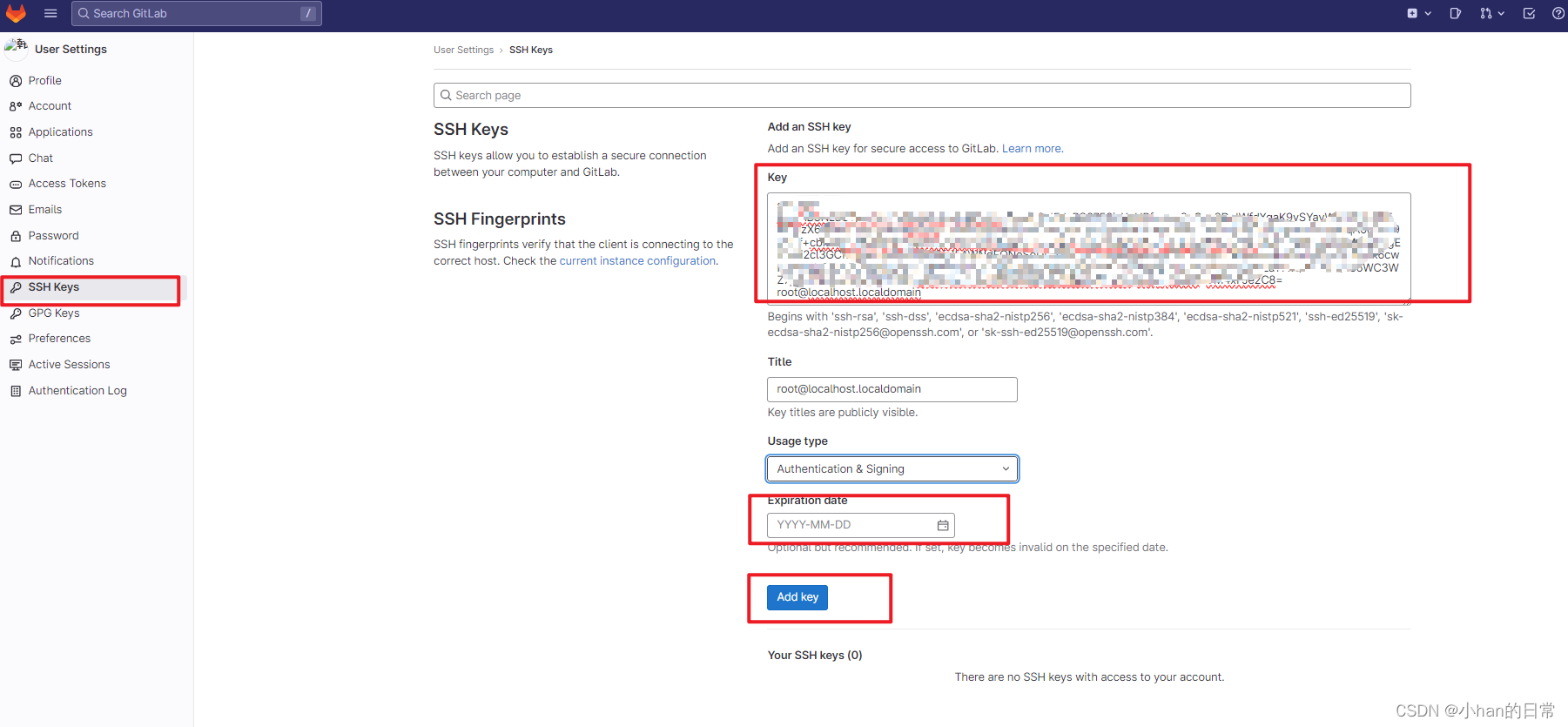Follow the Learn more link
The image size is (1568, 727).
click(x=1032, y=149)
